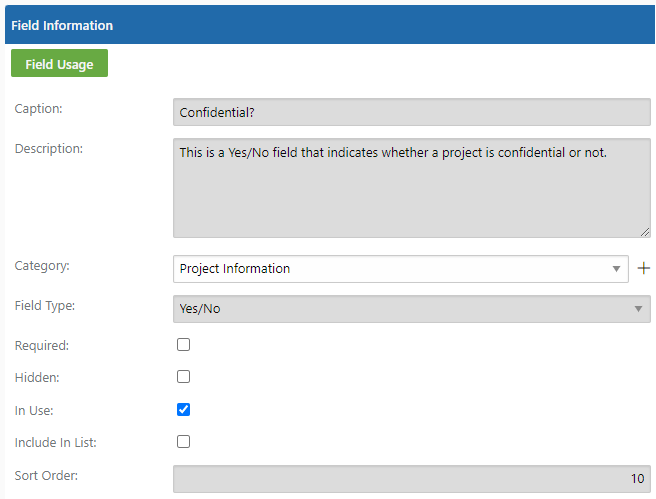Click inside the Description text area
This screenshot has width=656, height=499.
(412, 188)
